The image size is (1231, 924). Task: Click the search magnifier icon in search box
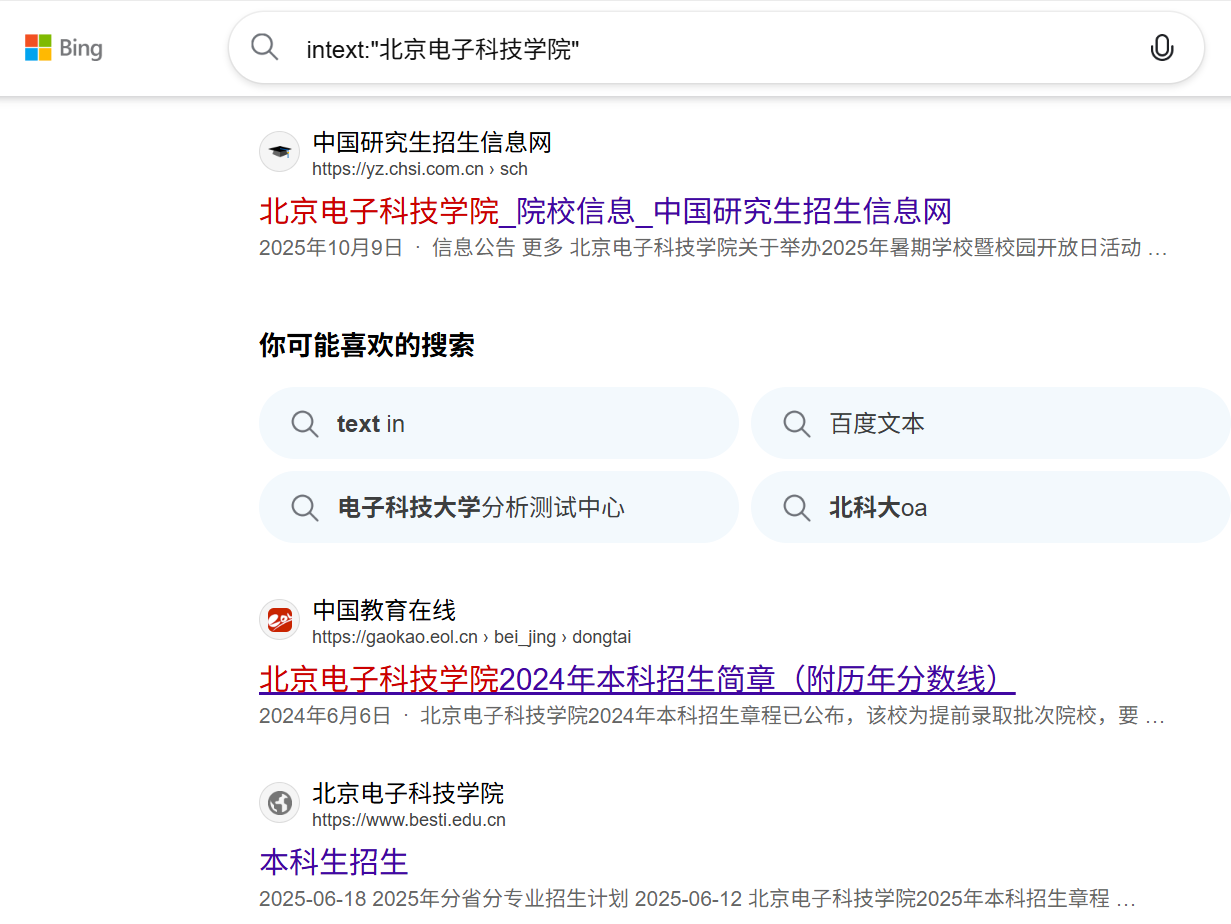click(265, 47)
